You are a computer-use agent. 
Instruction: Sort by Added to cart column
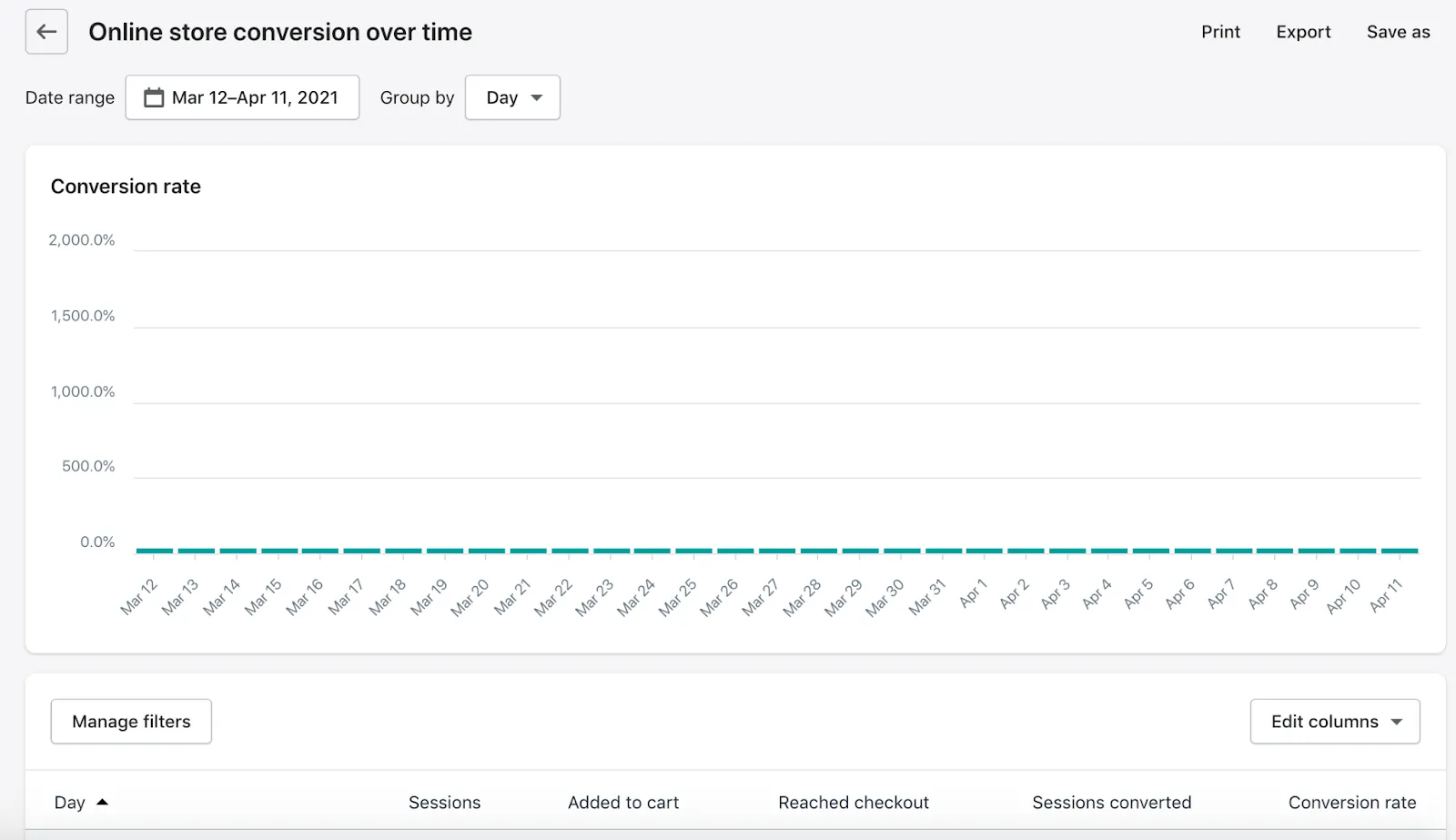point(623,803)
